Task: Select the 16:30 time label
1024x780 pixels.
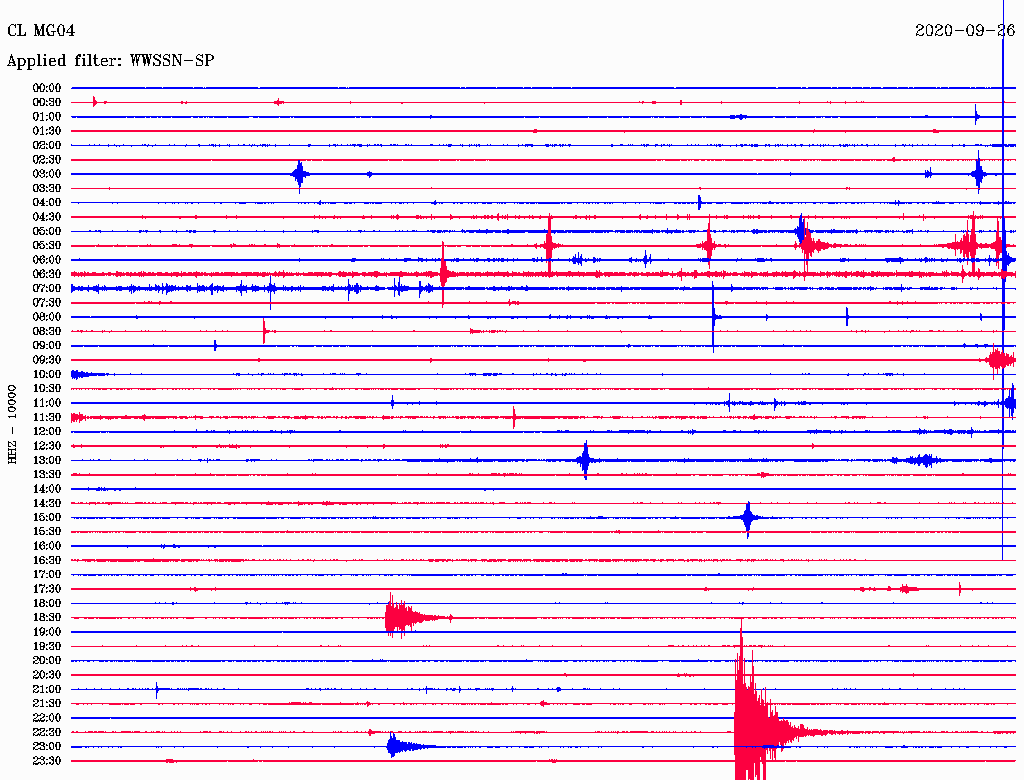Action: click(47, 561)
